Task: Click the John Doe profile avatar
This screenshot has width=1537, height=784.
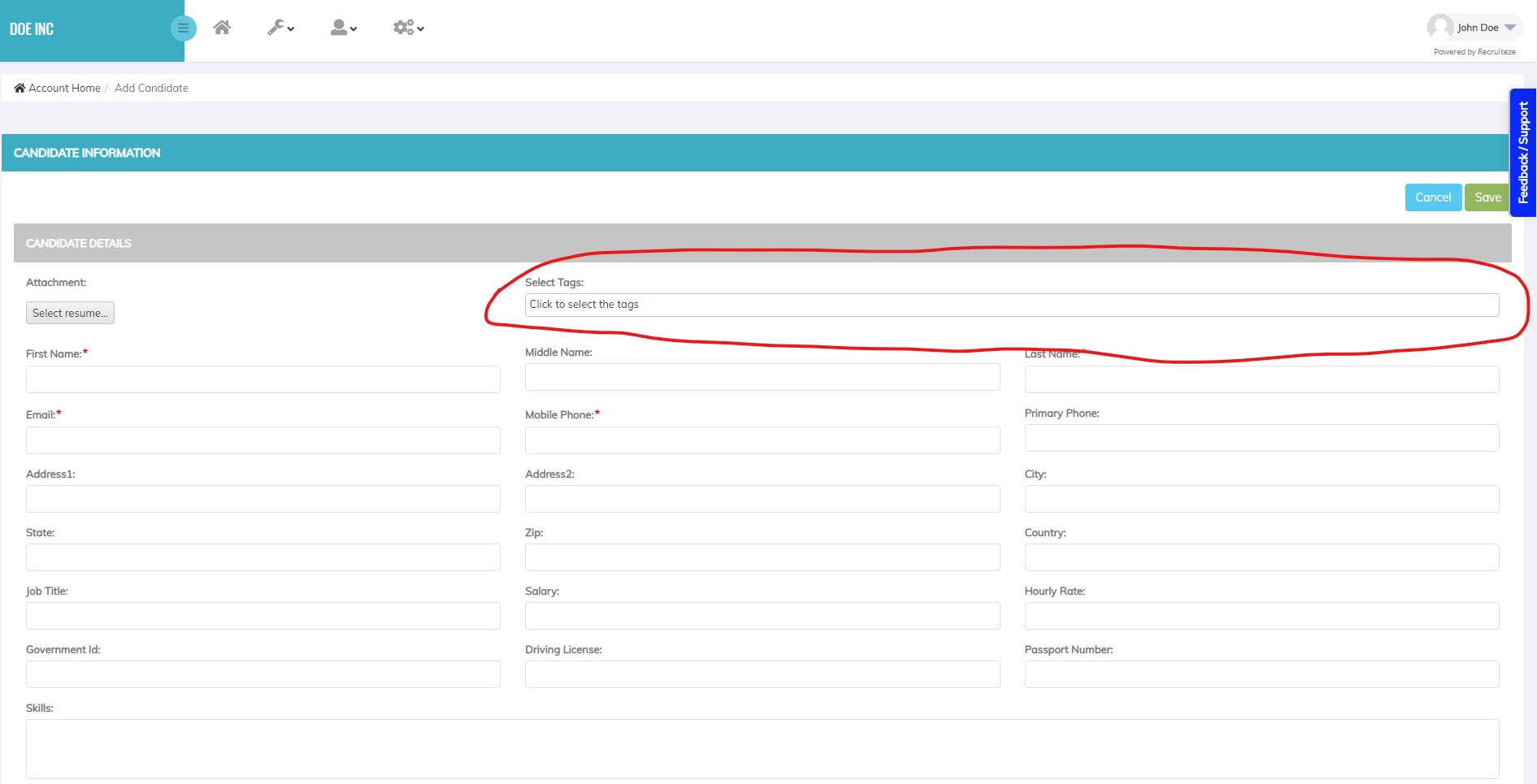Action: pyautogui.click(x=1441, y=27)
